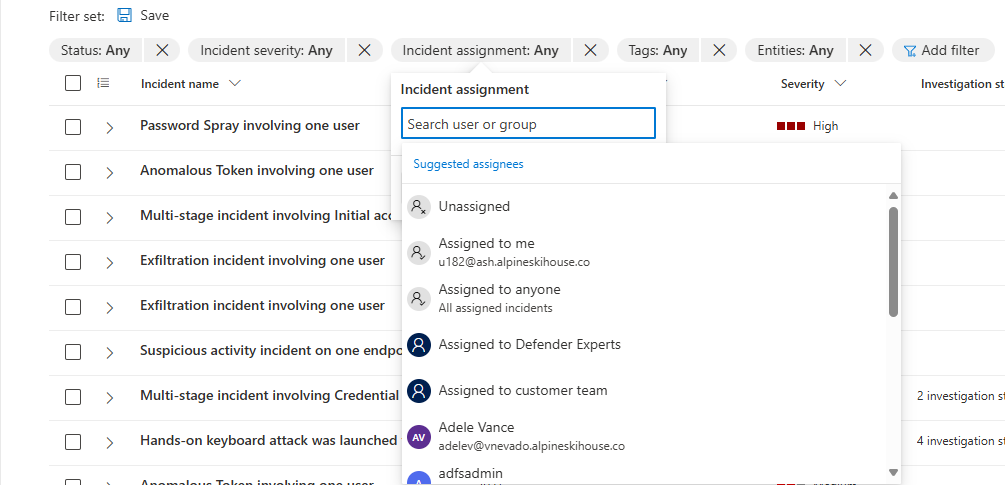
Task: Remove the Incident severity filter
Action: tap(364, 50)
